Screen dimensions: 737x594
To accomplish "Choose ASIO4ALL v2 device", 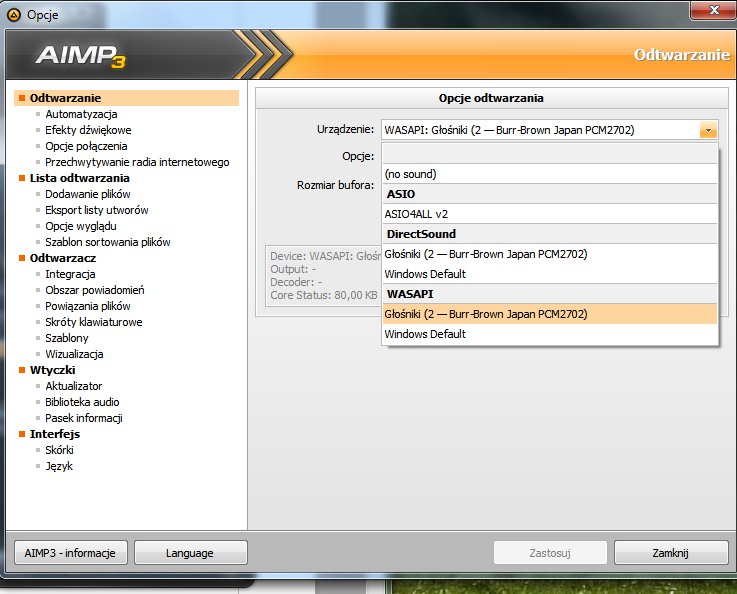I will click(x=550, y=214).
